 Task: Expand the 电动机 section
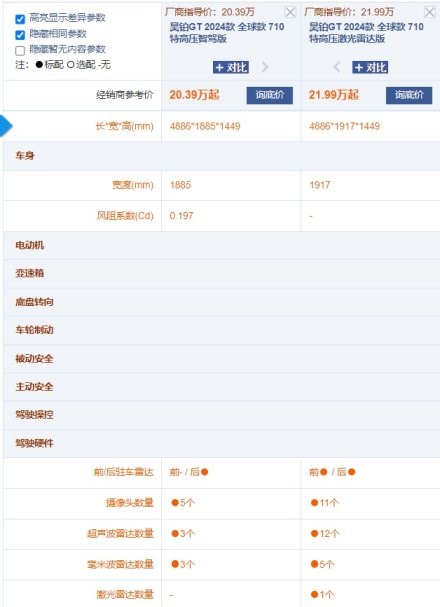tap(221, 245)
